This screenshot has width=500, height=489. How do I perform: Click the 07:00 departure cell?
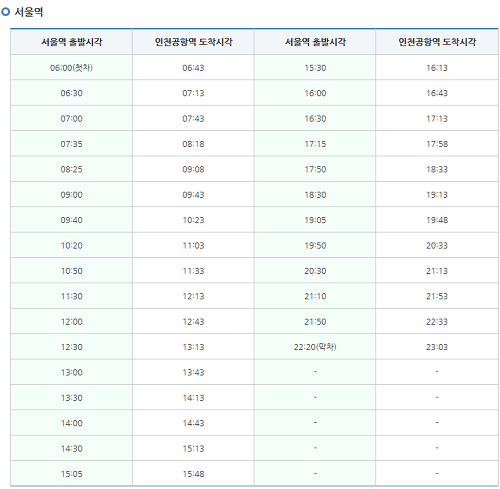(x=72, y=119)
